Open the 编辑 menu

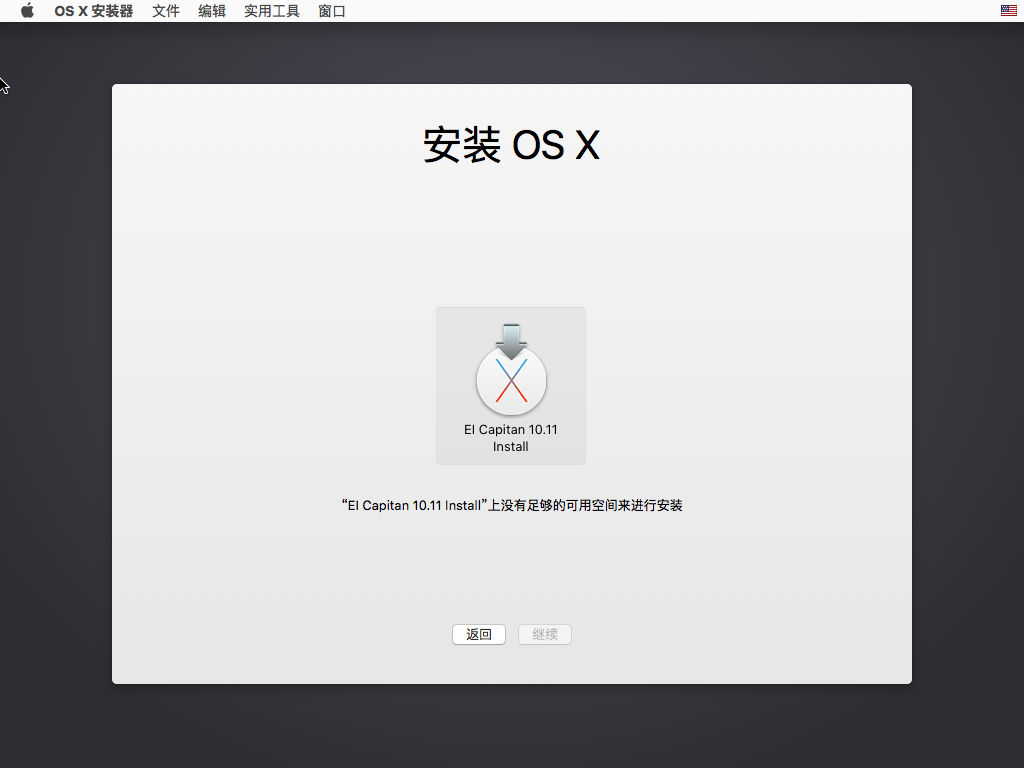(x=212, y=11)
